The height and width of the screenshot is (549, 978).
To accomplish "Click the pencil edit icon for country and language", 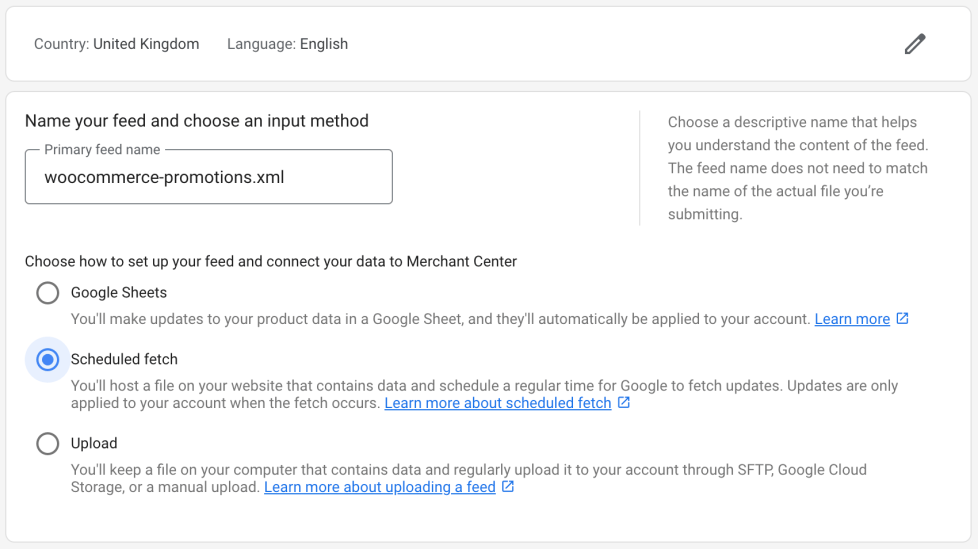I will (x=915, y=44).
